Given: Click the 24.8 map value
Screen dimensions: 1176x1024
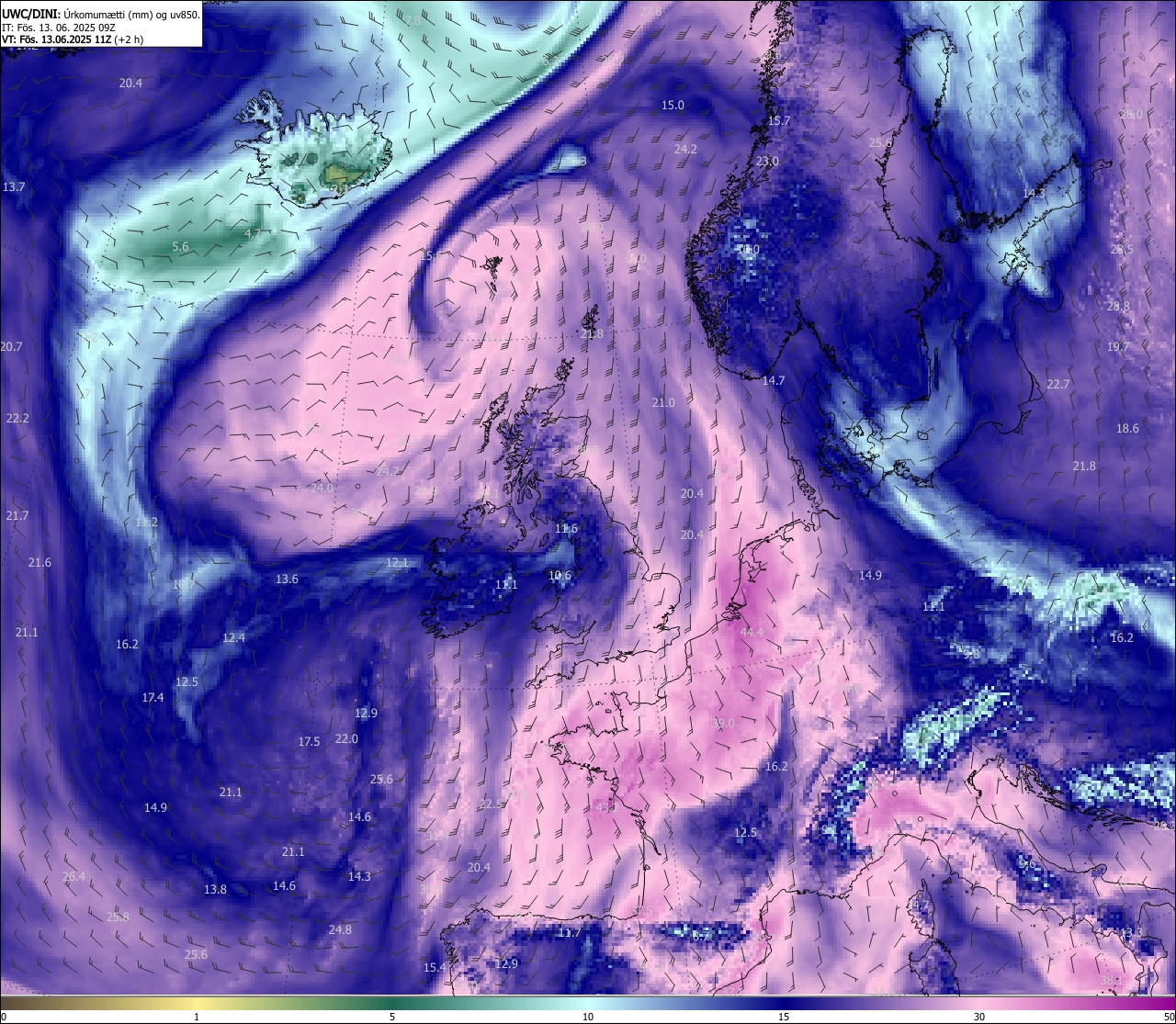Looking at the screenshot, I should click(x=340, y=929).
